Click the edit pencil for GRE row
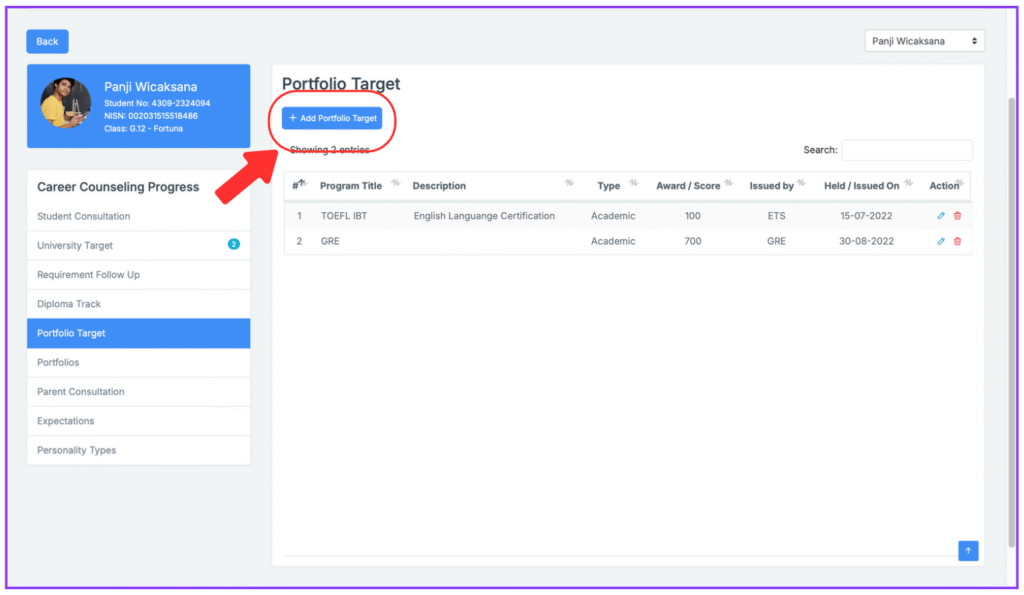The image size is (1024, 595). point(941,241)
